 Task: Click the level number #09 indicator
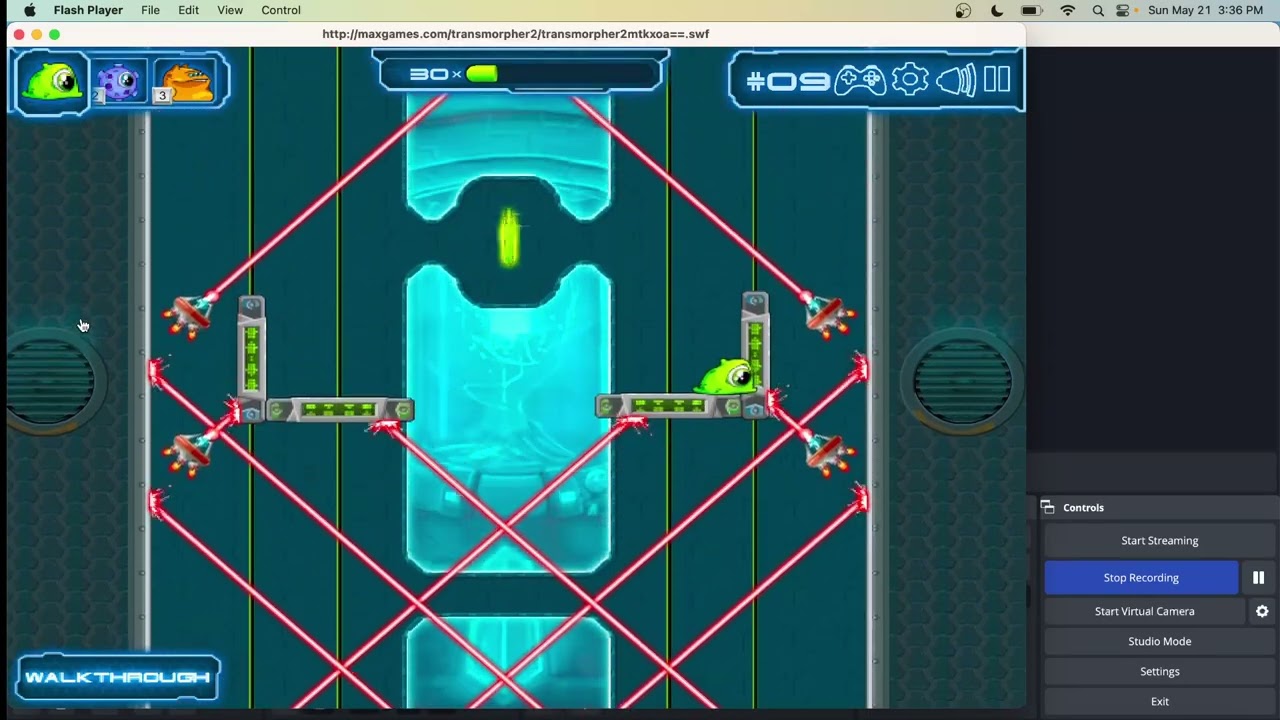[788, 81]
